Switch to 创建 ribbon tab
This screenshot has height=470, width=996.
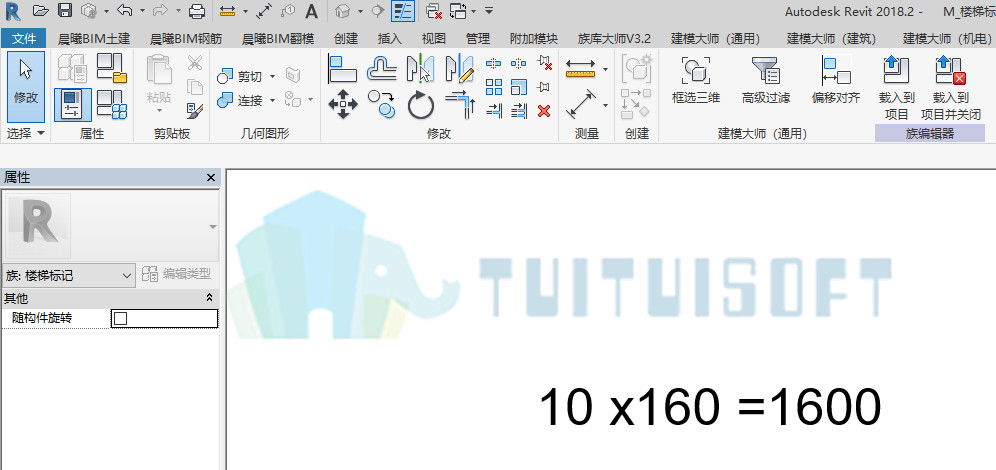[x=346, y=38]
